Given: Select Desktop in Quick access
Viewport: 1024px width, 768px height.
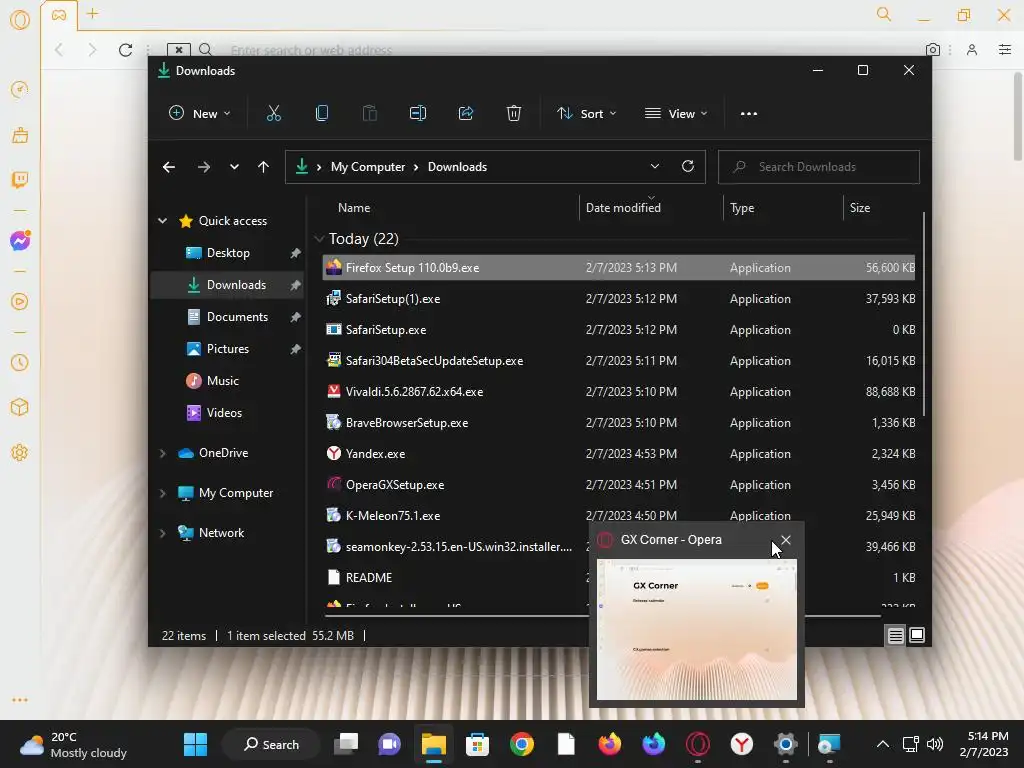Looking at the screenshot, I should pos(227,253).
